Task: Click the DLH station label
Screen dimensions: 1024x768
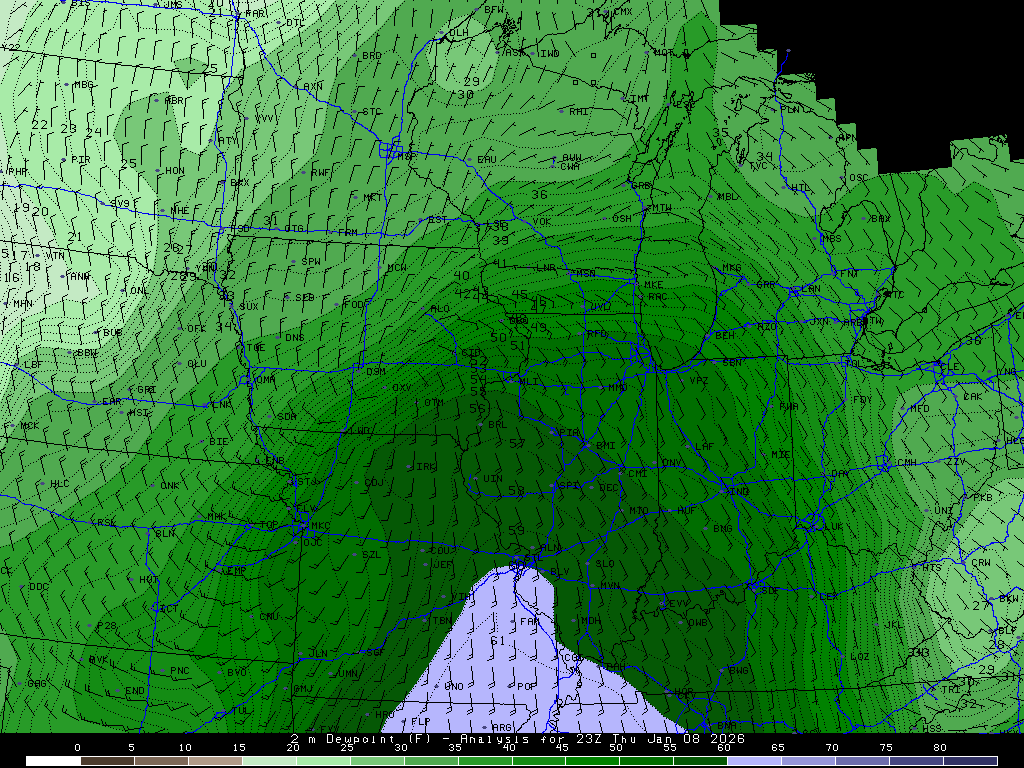Action: click(x=458, y=32)
